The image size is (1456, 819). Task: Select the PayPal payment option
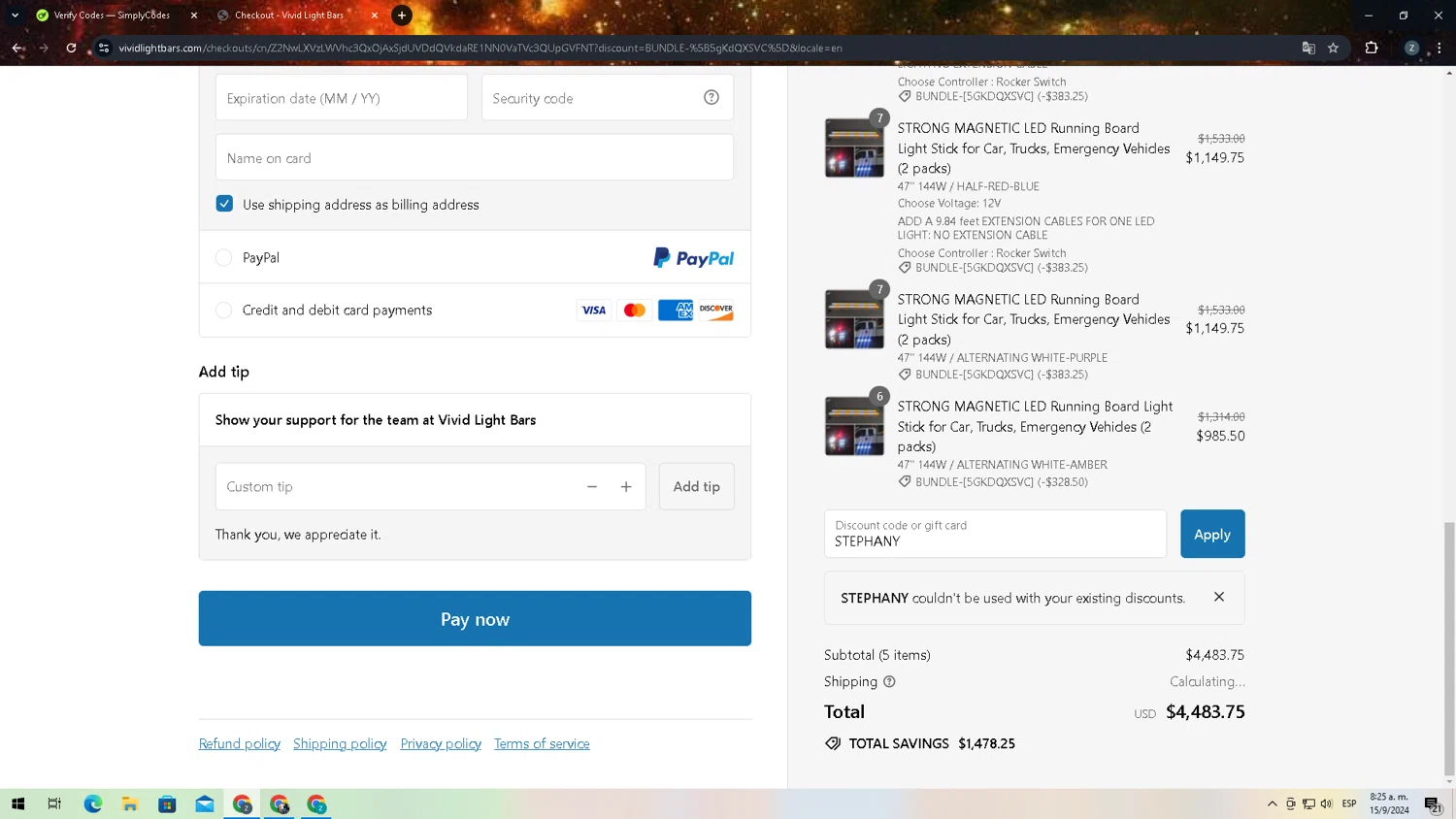(223, 257)
